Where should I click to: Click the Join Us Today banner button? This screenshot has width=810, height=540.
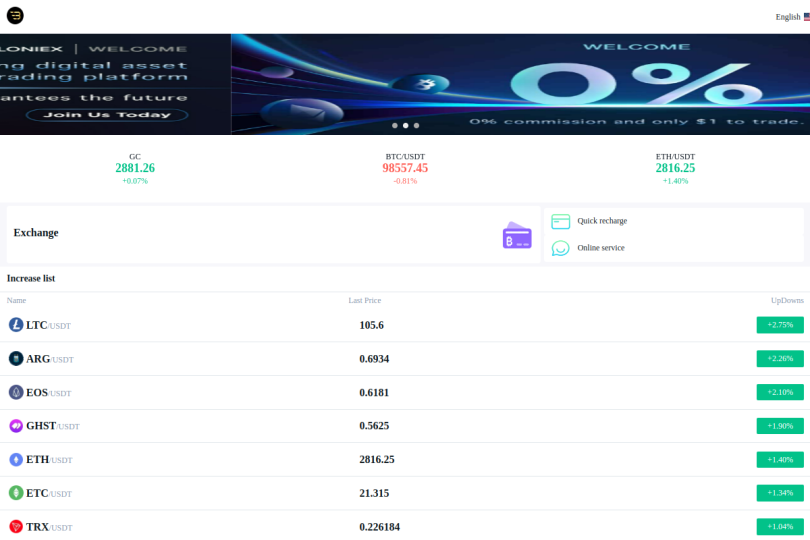tap(107, 115)
